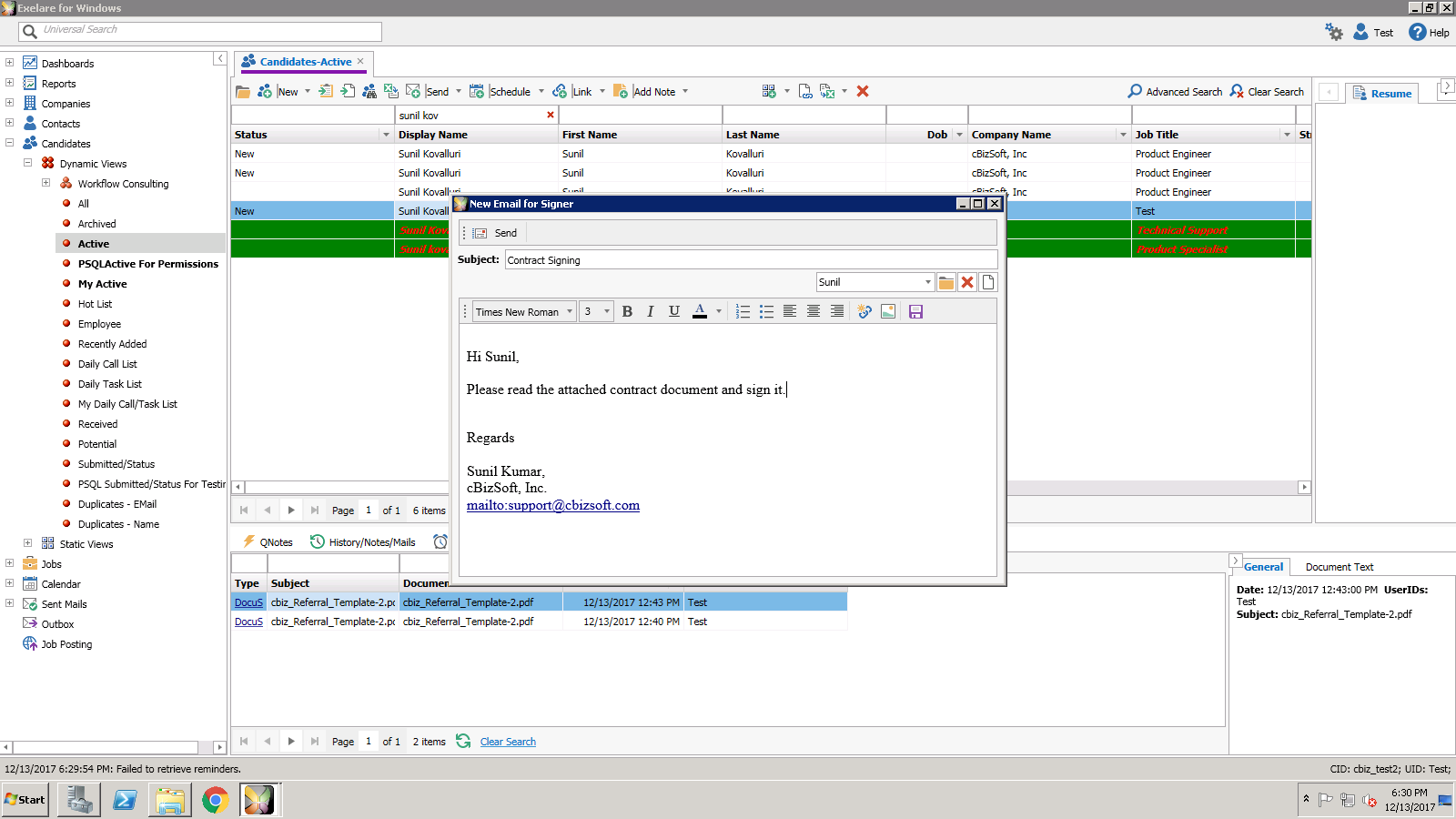Expand the Static Views tree node

28,543
